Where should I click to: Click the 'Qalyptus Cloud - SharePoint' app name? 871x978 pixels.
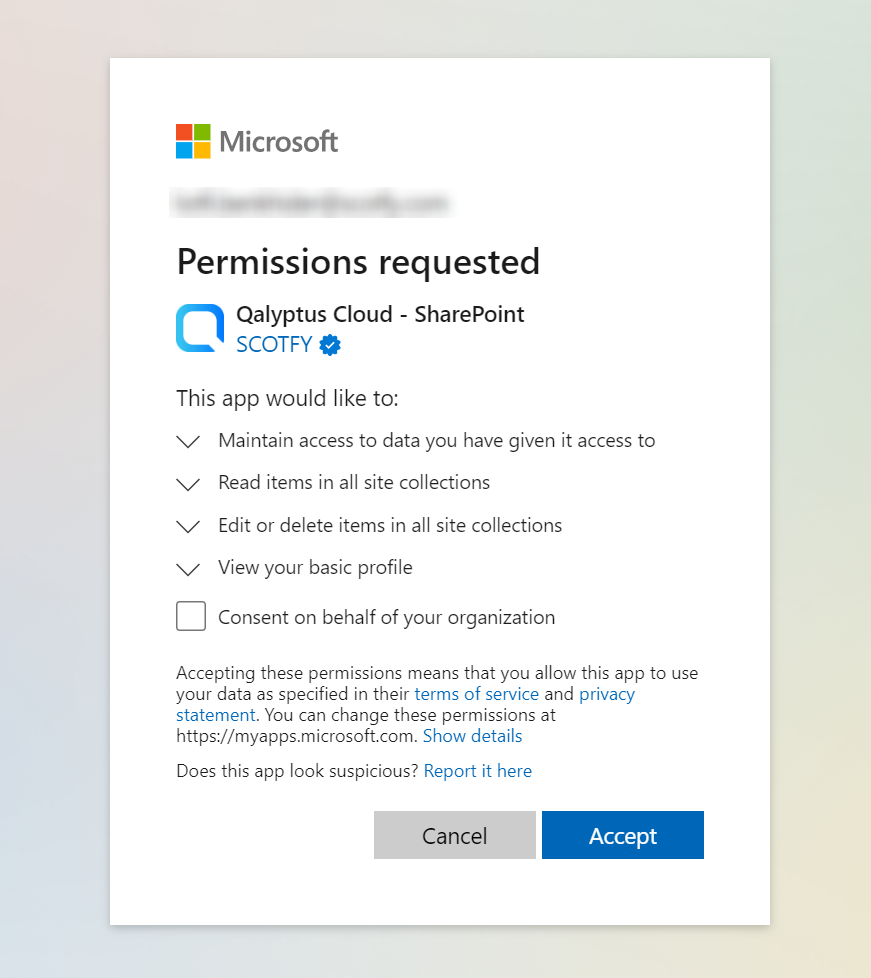click(x=380, y=314)
